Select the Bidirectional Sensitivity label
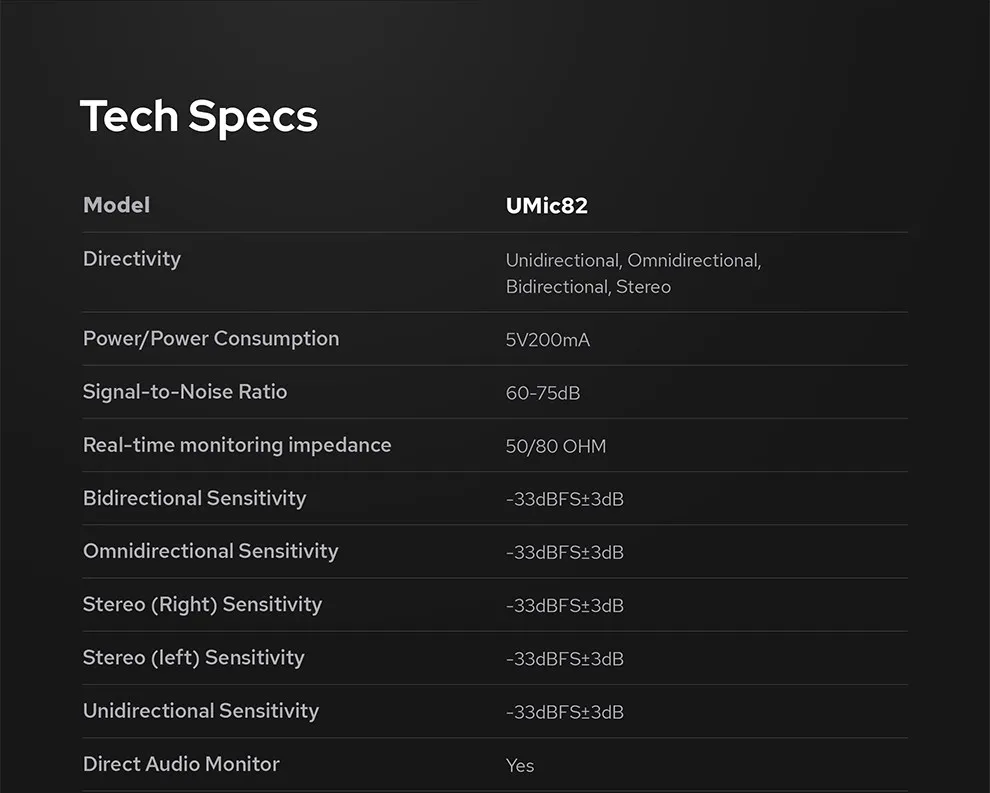Image resolution: width=990 pixels, height=793 pixels. tap(194, 498)
